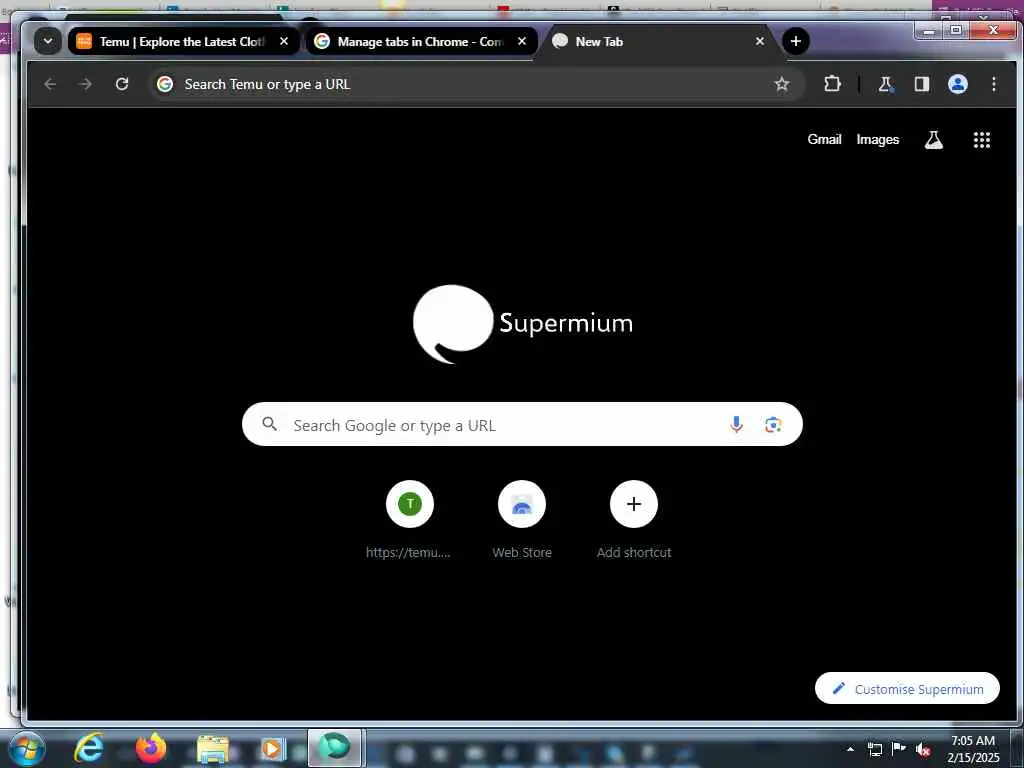Open the Google apps grid
This screenshot has width=1024, height=768.
click(982, 140)
